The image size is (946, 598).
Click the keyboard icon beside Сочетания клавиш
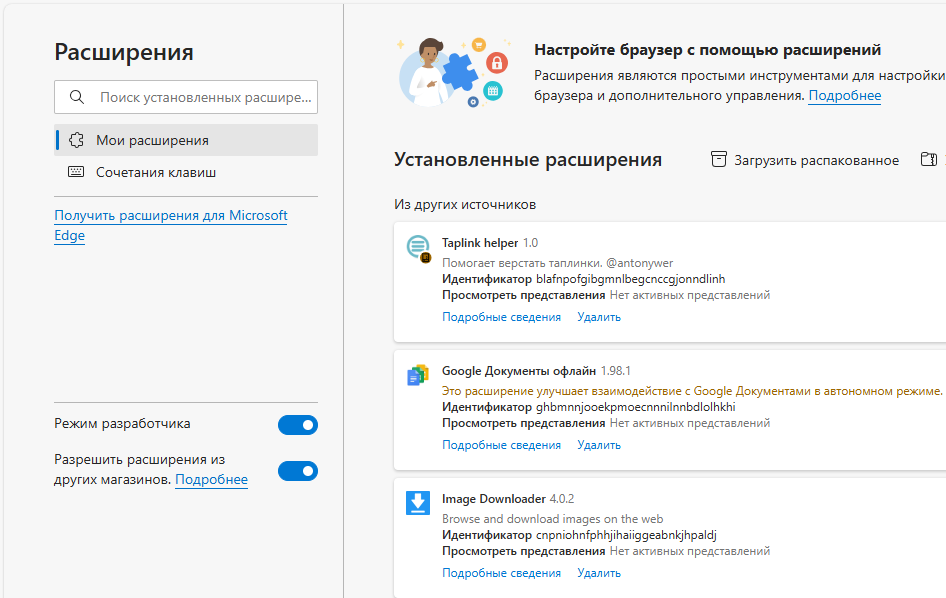[76, 172]
